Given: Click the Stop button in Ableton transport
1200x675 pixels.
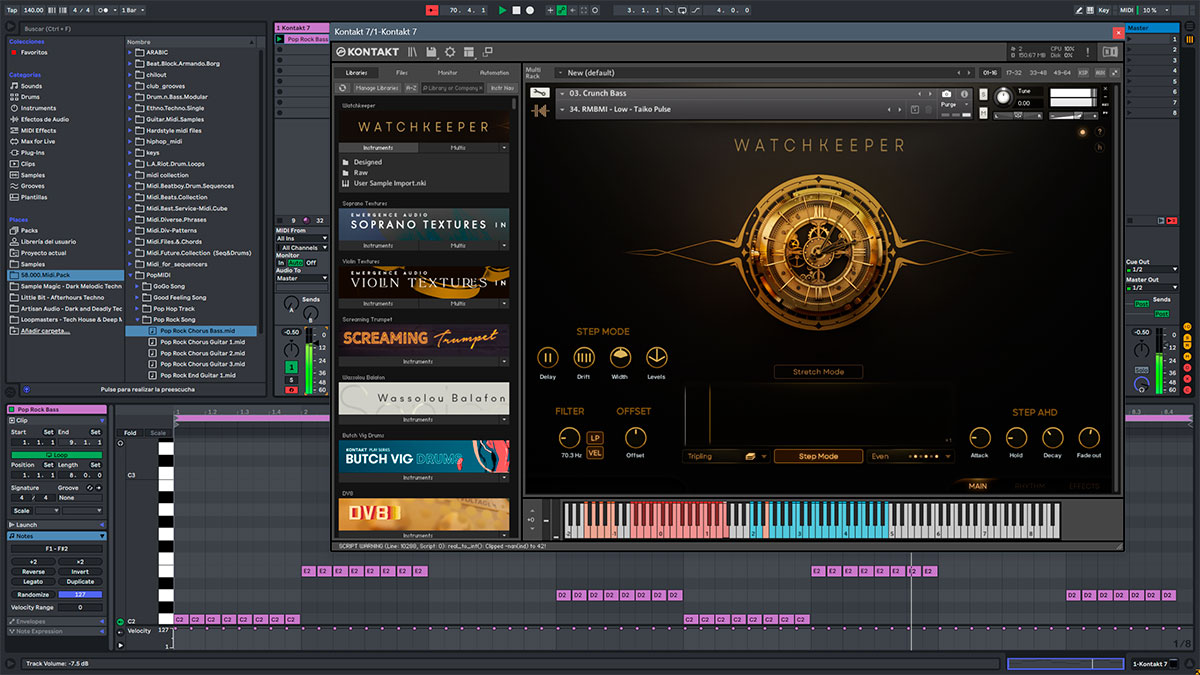Looking at the screenshot, I should 516,10.
